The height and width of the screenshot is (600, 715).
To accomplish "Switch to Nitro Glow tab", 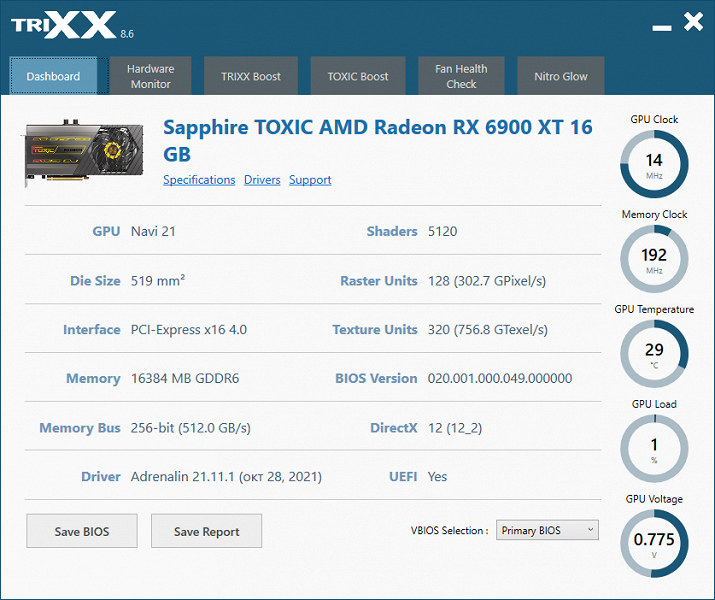I will click(x=561, y=76).
